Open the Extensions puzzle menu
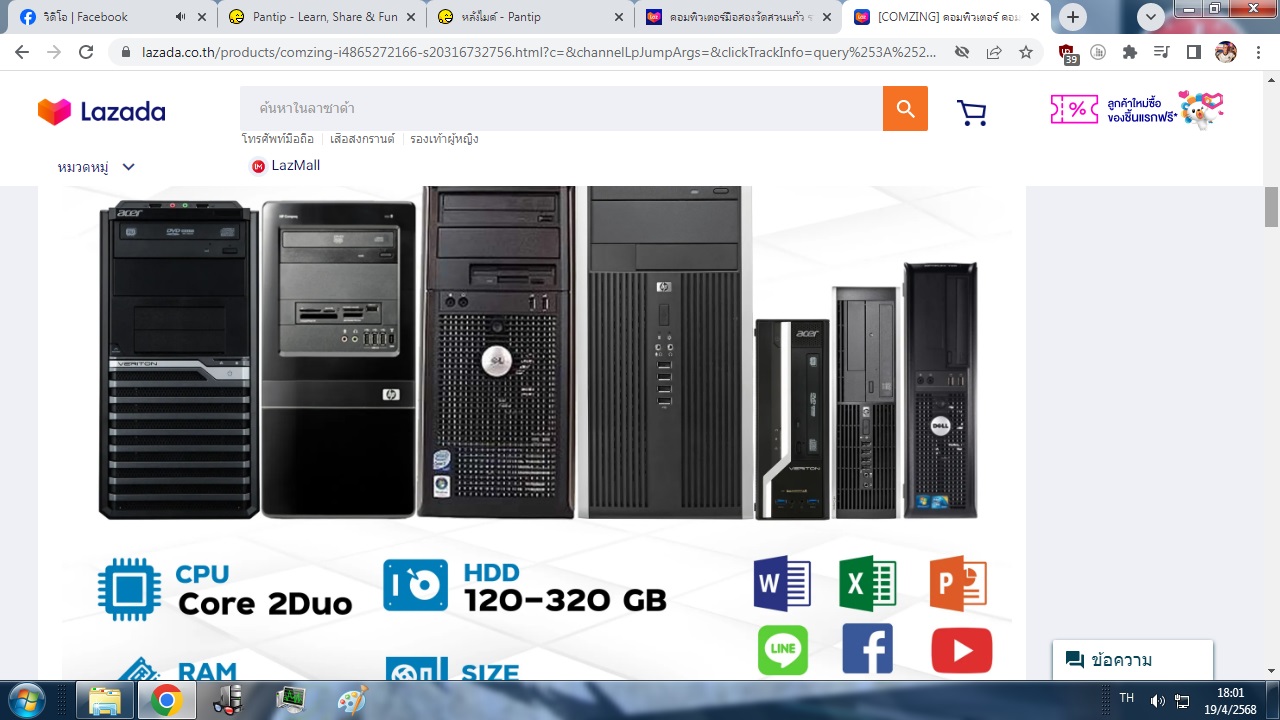The height and width of the screenshot is (720, 1280). tap(1130, 52)
